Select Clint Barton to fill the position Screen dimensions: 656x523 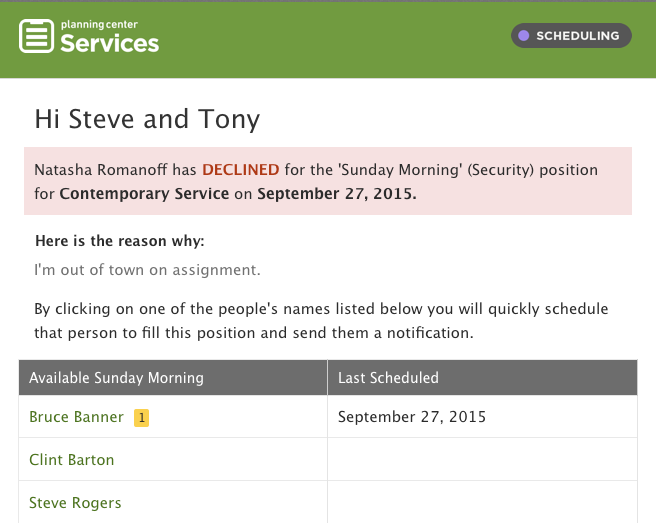72,460
